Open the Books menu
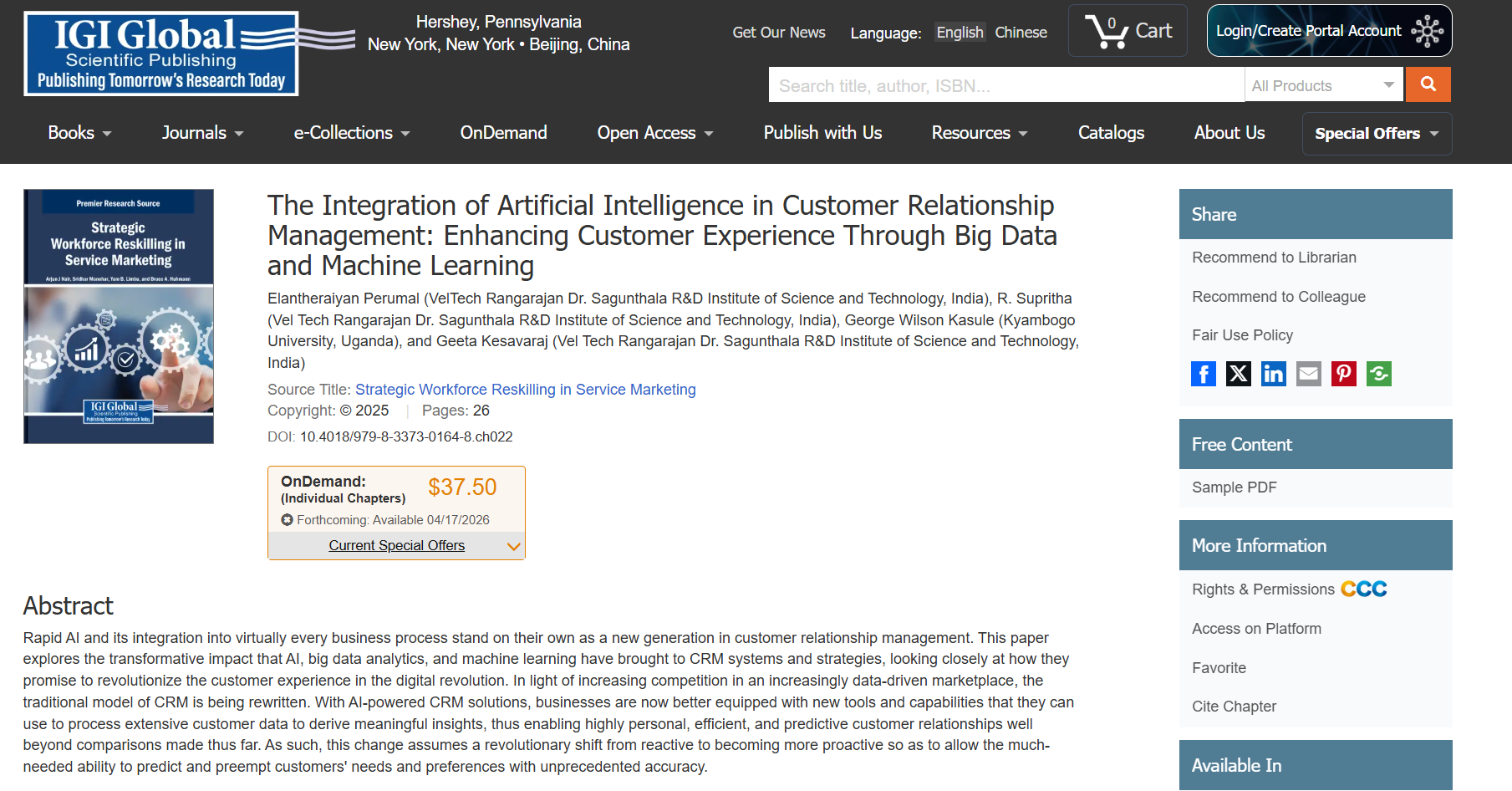1512x791 pixels. click(x=79, y=133)
